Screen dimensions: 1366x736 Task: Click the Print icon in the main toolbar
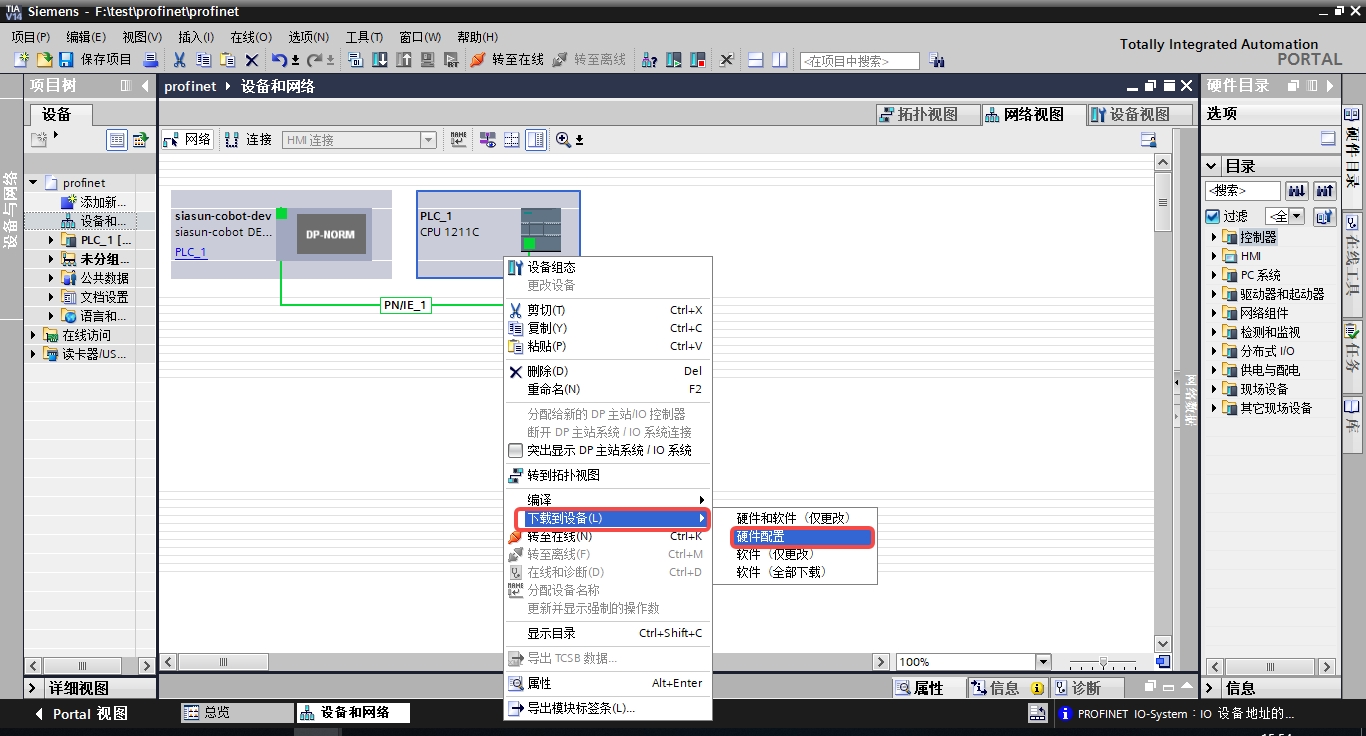click(x=151, y=60)
